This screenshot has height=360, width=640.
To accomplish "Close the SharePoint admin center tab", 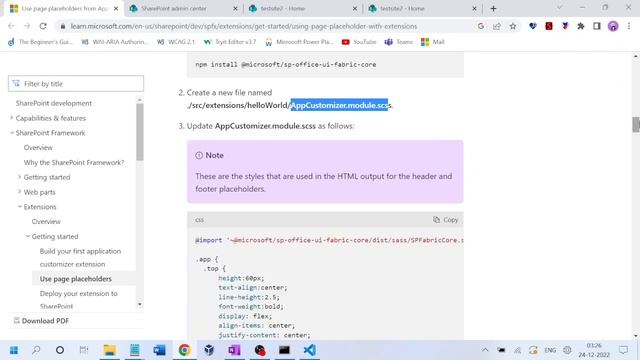I will (x=236, y=8).
